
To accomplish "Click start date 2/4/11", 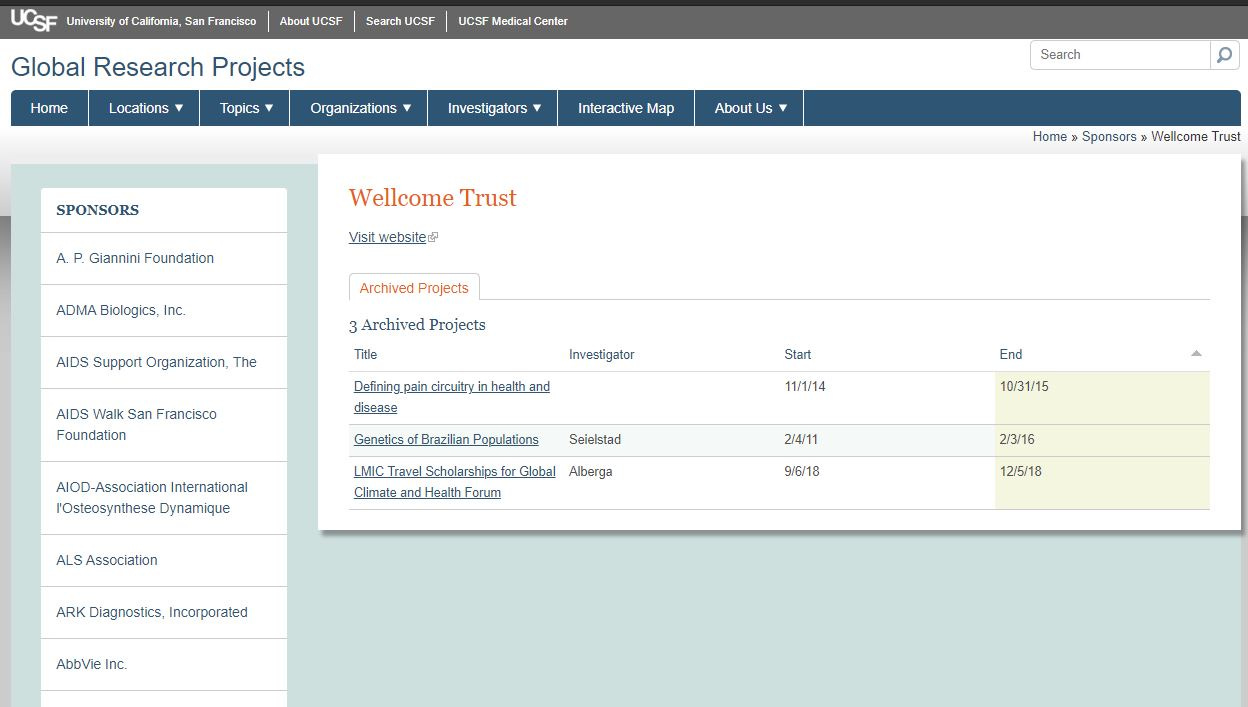I will click(x=802, y=439).
